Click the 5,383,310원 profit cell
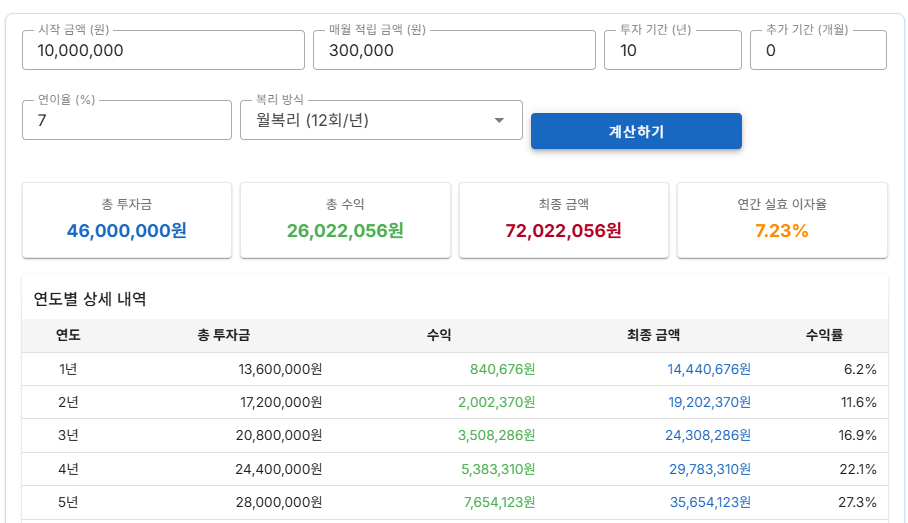 [498, 469]
